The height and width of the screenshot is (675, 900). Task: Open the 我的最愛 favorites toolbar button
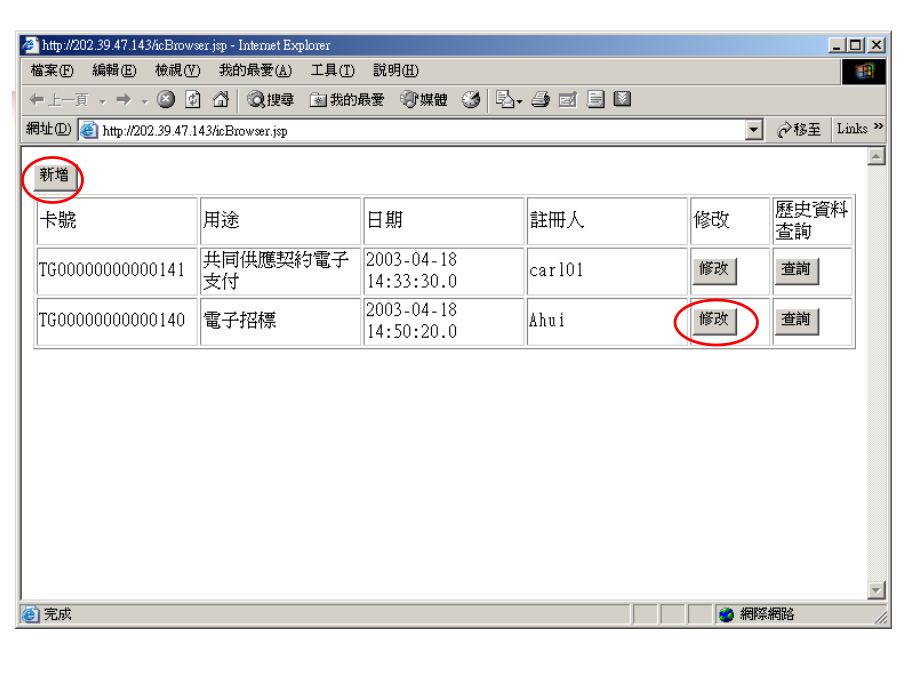[347, 100]
